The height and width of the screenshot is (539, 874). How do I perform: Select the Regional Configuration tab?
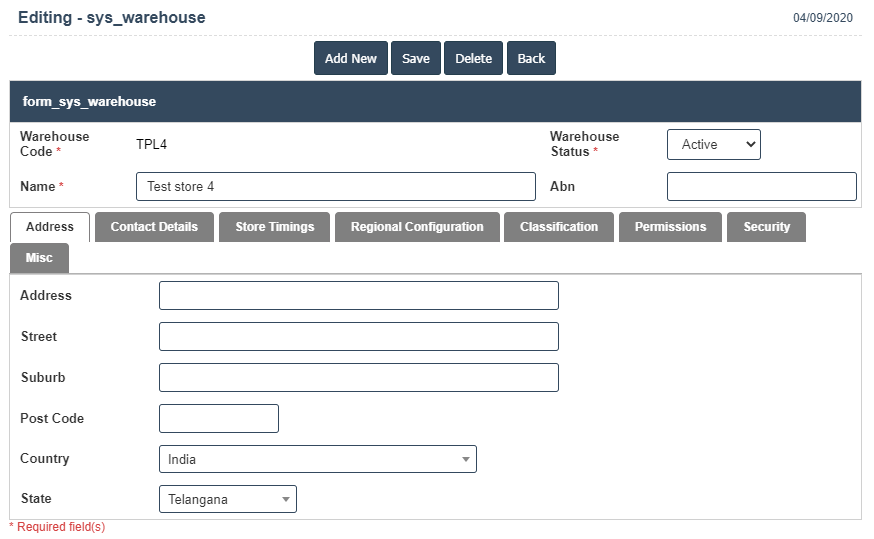point(417,227)
